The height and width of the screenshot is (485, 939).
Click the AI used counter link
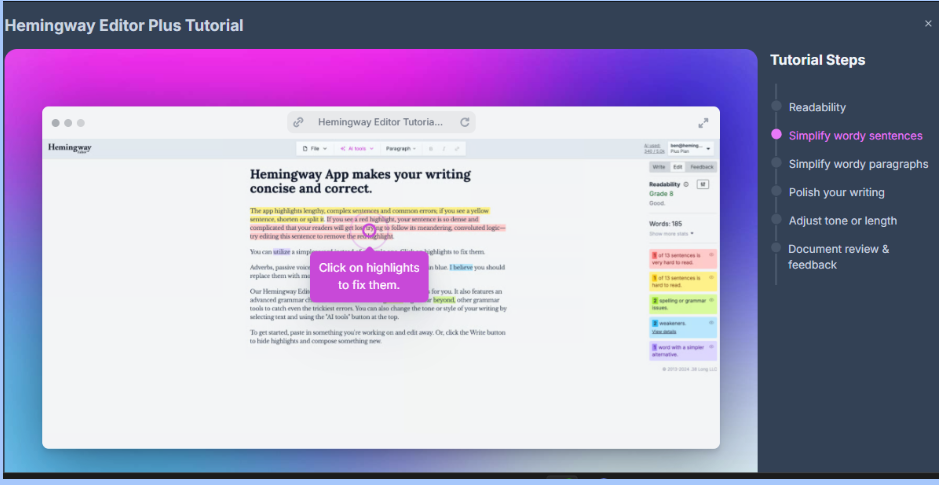[653, 148]
